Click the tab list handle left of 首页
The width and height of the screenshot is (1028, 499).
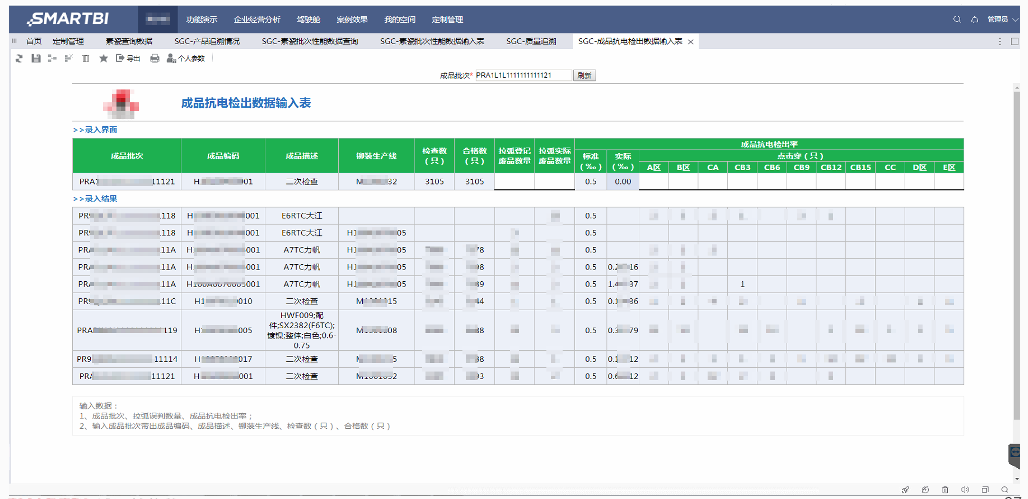pyautogui.click(x=14, y=41)
